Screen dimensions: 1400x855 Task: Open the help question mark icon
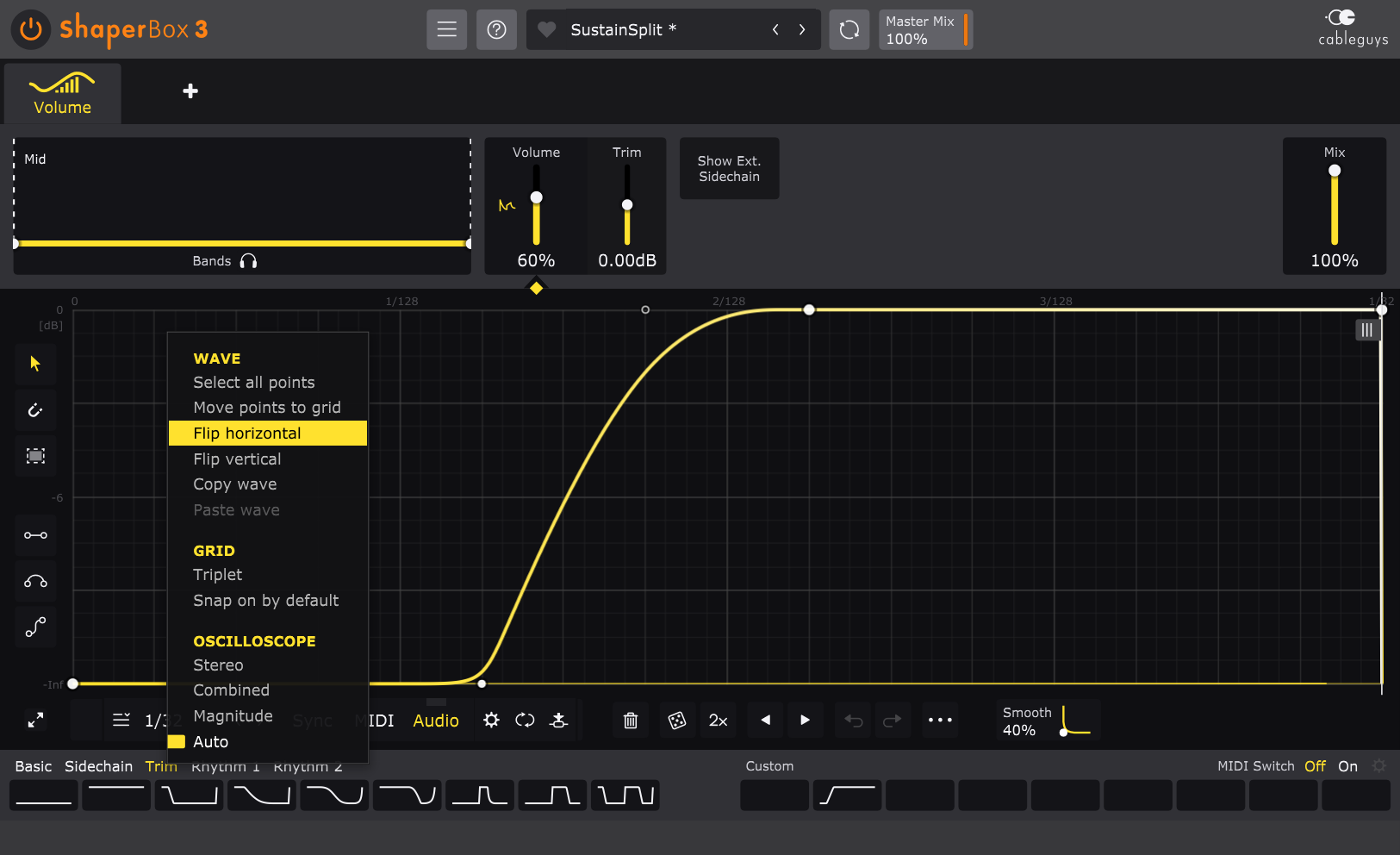click(x=496, y=29)
